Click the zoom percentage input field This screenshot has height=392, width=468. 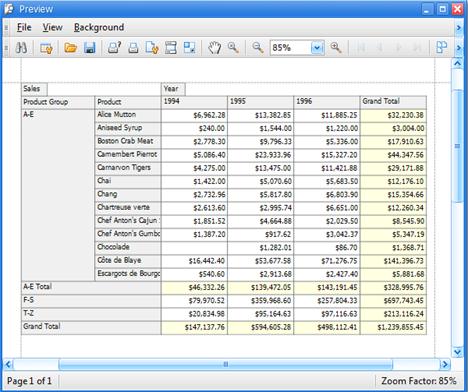(x=291, y=48)
